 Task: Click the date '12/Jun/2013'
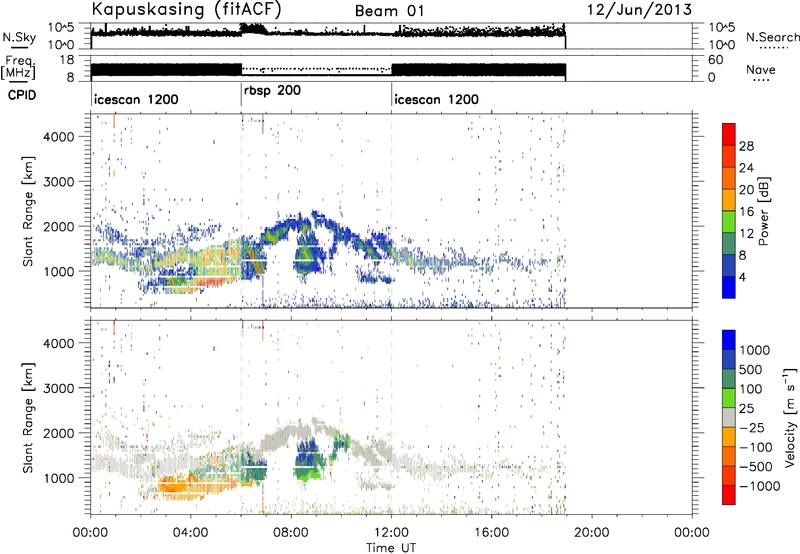(x=639, y=9)
